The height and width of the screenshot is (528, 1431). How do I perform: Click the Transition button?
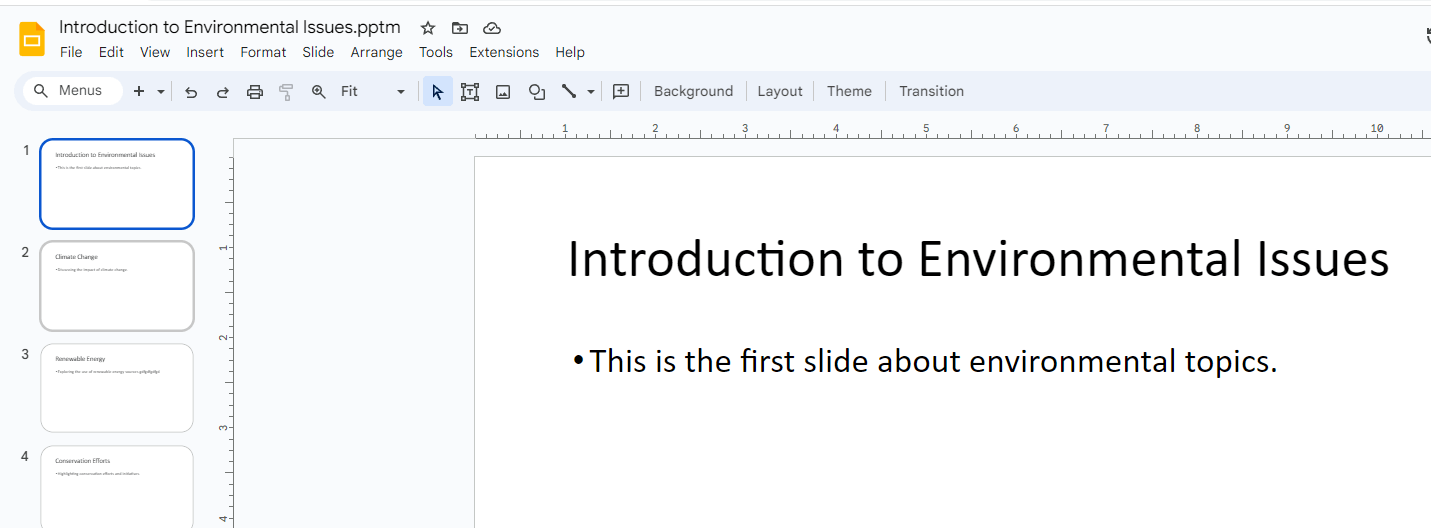tap(931, 91)
